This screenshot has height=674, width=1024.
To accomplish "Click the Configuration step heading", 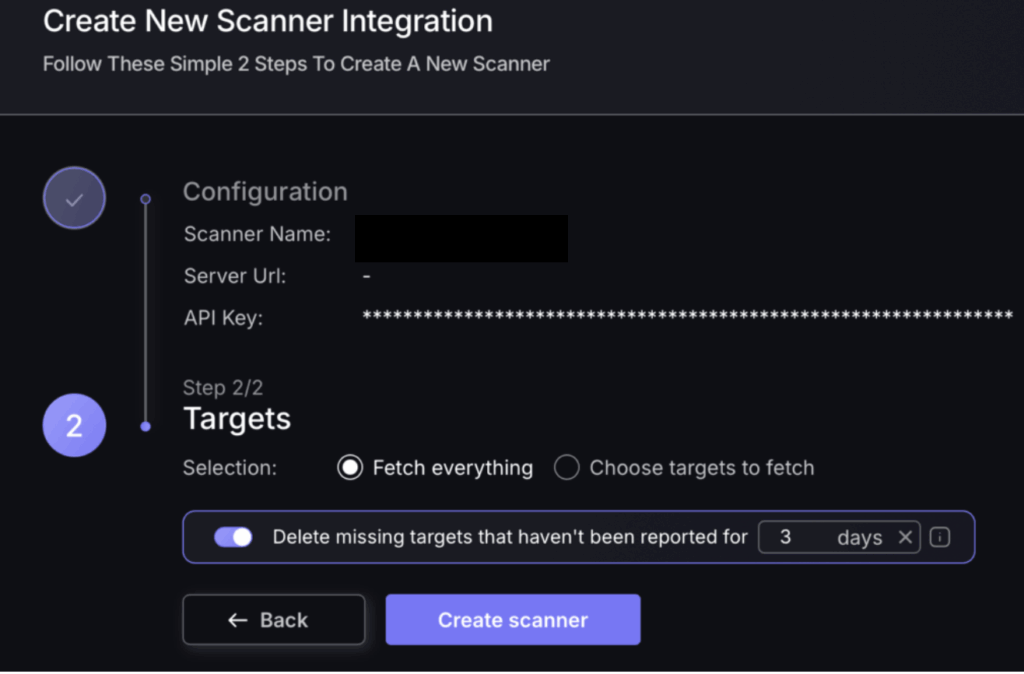I will [265, 192].
